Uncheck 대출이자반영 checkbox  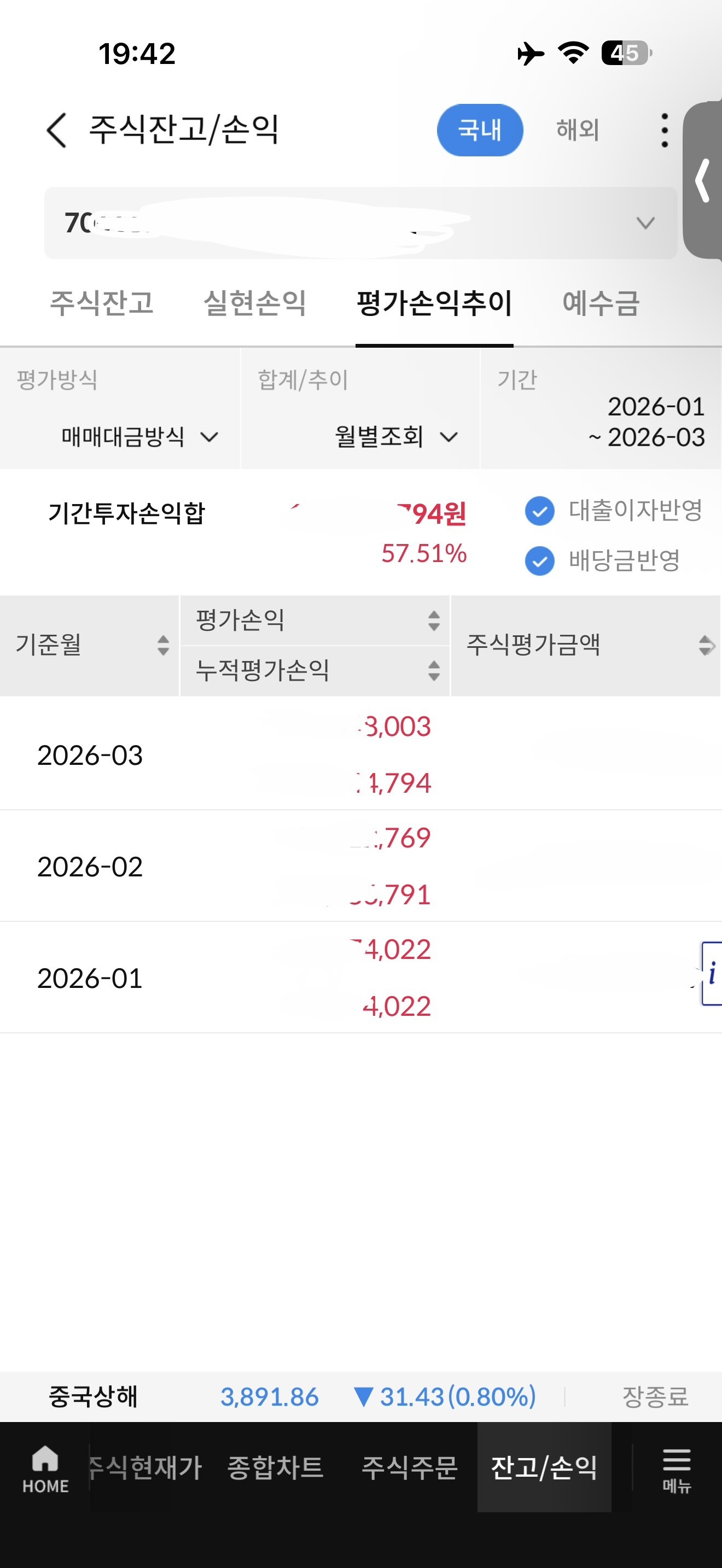coord(539,511)
